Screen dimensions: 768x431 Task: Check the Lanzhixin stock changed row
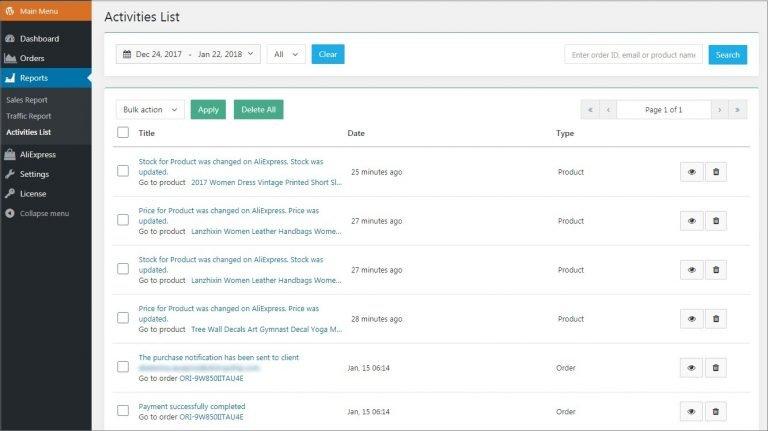tap(123, 269)
